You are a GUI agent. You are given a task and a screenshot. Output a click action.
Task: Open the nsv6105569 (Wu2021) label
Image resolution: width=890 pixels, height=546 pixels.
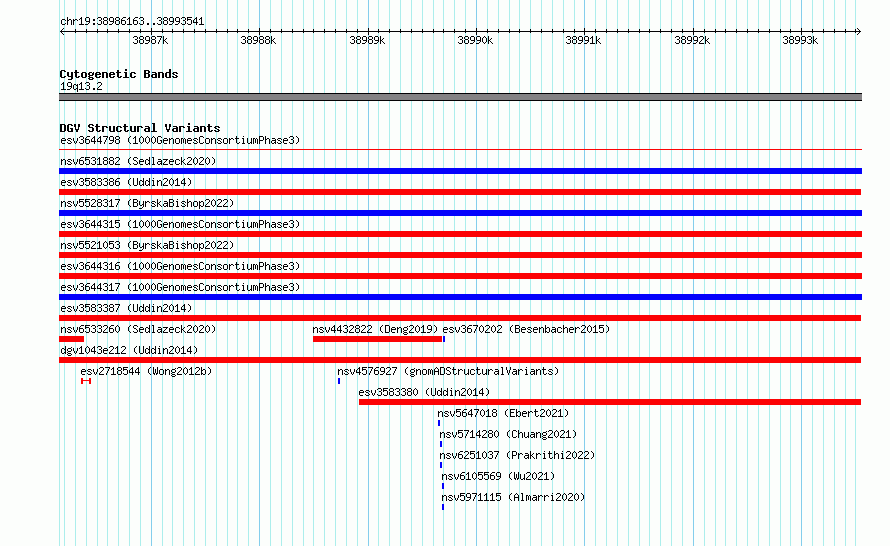click(x=498, y=476)
